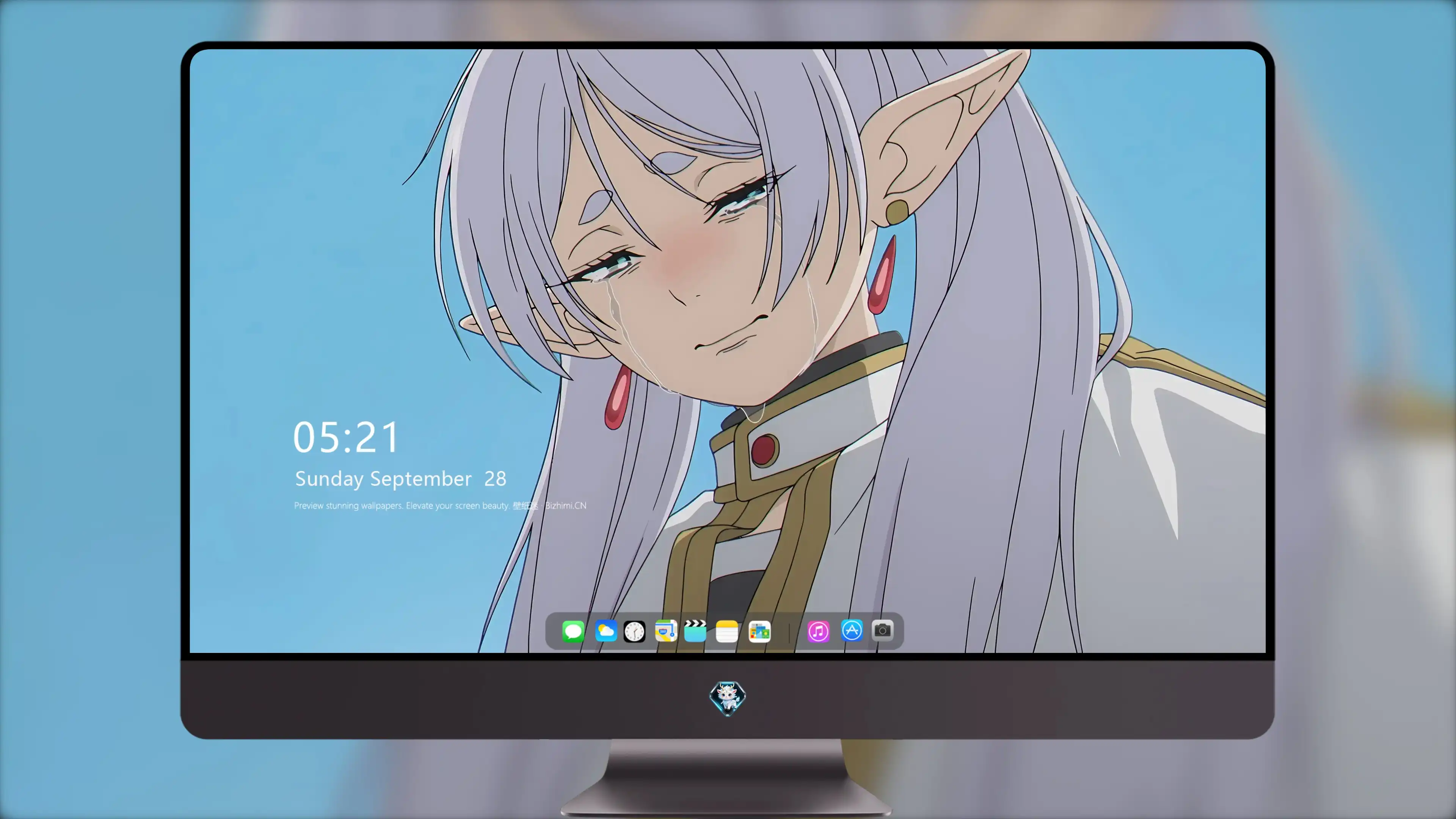
Task: Open Maps from the dock
Action: tap(666, 631)
